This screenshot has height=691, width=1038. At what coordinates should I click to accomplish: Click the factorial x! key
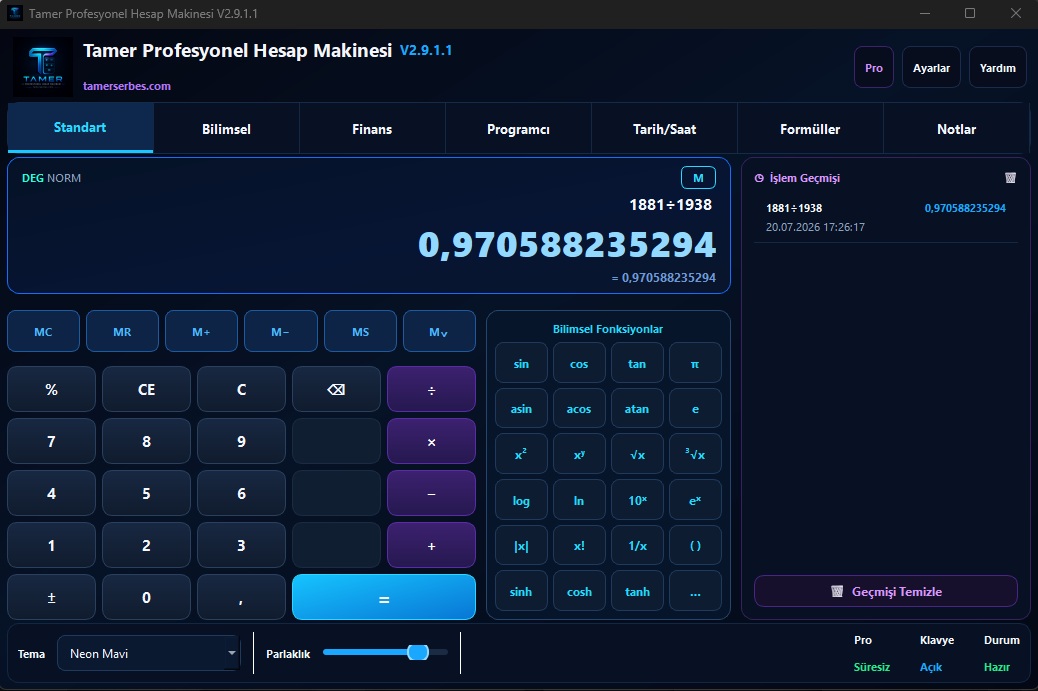click(x=579, y=546)
